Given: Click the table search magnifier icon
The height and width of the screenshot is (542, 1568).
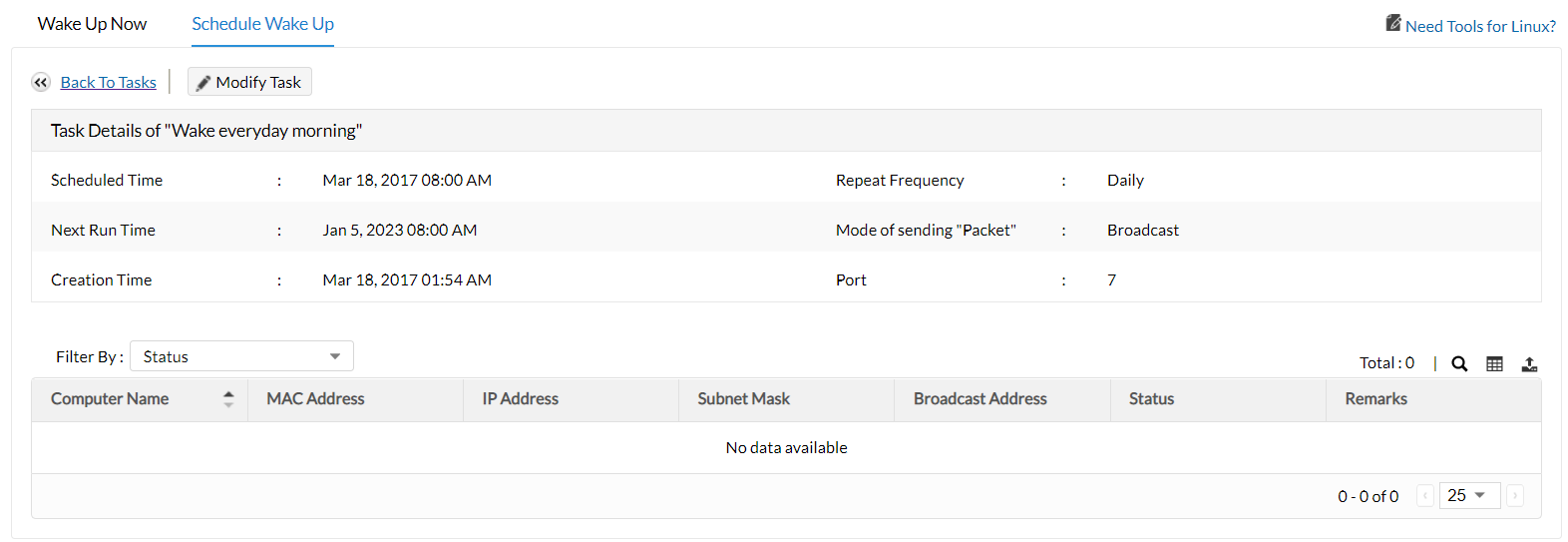Looking at the screenshot, I should (x=1459, y=364).
